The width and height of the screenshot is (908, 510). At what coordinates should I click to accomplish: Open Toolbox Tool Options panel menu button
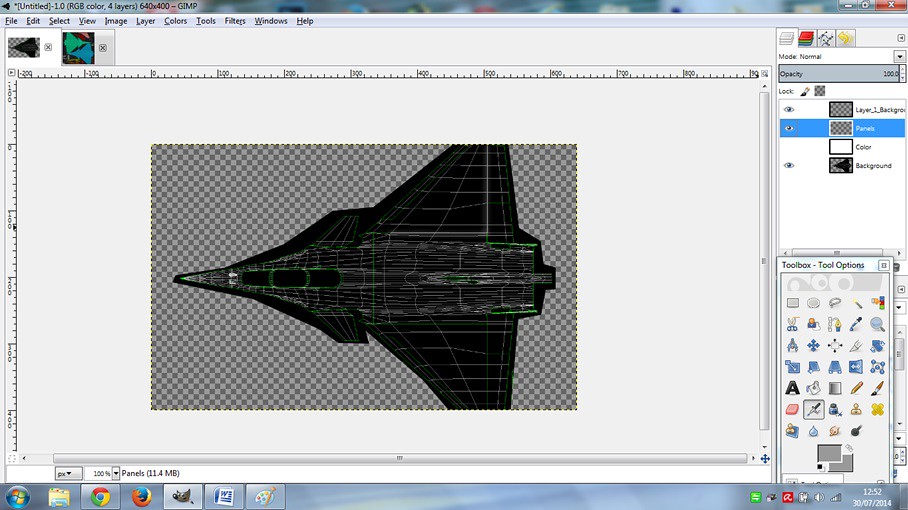tap(883, 265)
